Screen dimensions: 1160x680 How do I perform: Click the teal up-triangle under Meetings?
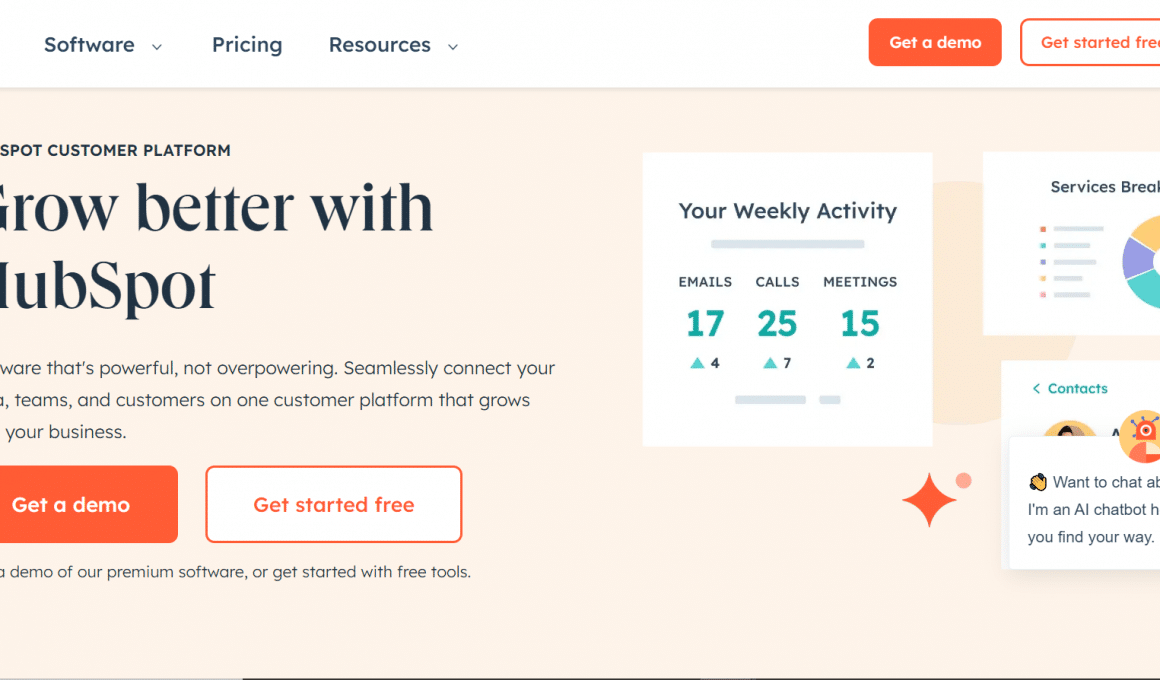[853, 363]
